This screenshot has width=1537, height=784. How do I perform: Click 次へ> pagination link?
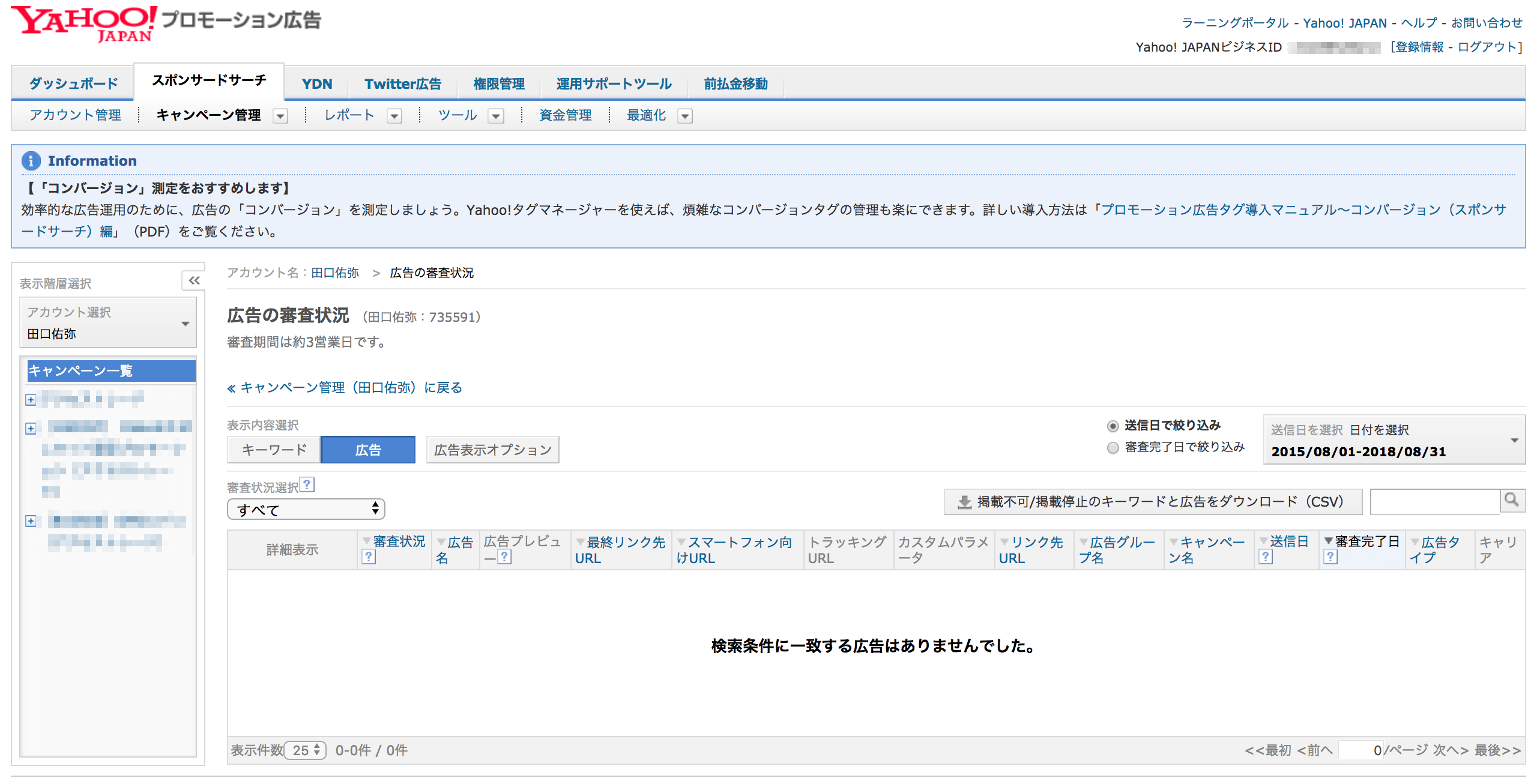point(1451,750)
